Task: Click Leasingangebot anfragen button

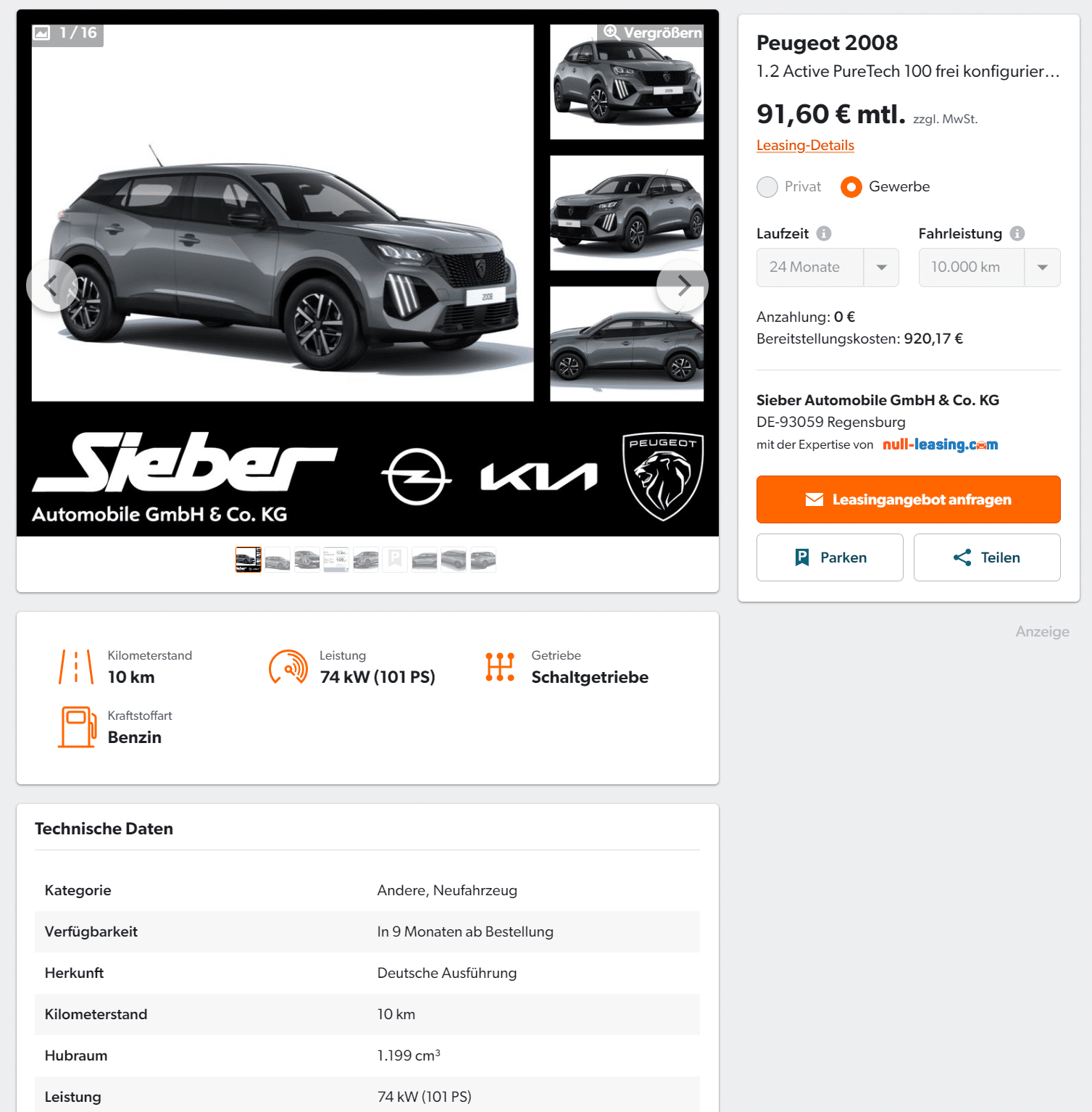Action: pos(909,499)
